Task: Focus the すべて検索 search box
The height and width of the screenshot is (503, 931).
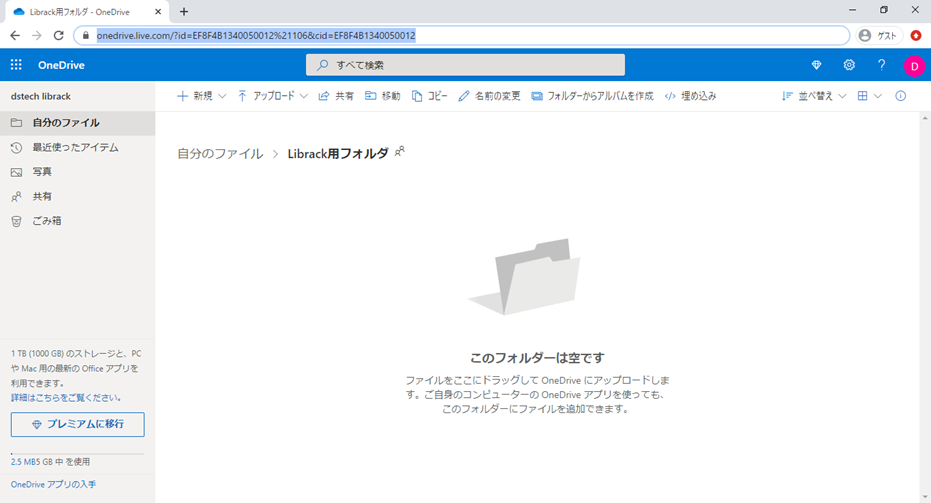Action: coord(465,65)
